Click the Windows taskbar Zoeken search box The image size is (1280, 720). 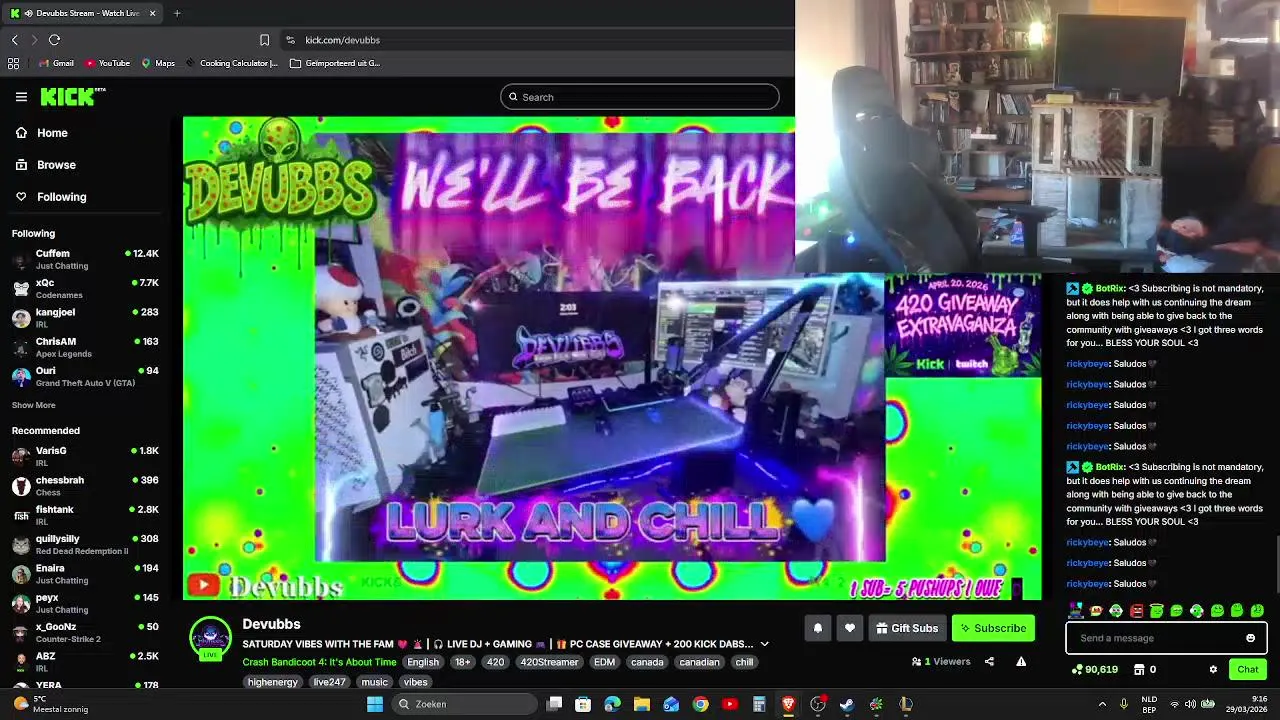[x=463, y=704]
